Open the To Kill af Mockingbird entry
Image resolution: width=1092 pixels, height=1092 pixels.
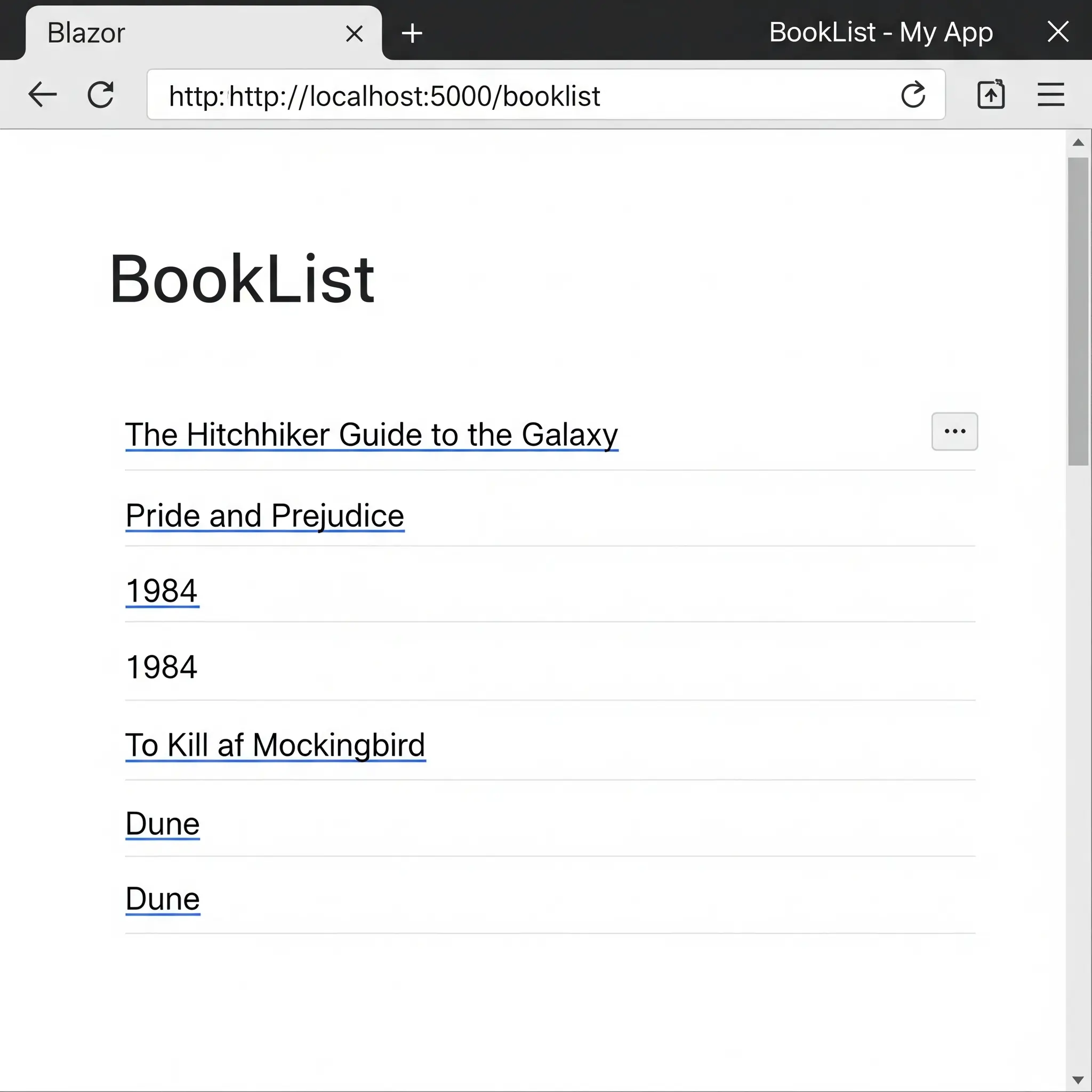coord(275,745)
